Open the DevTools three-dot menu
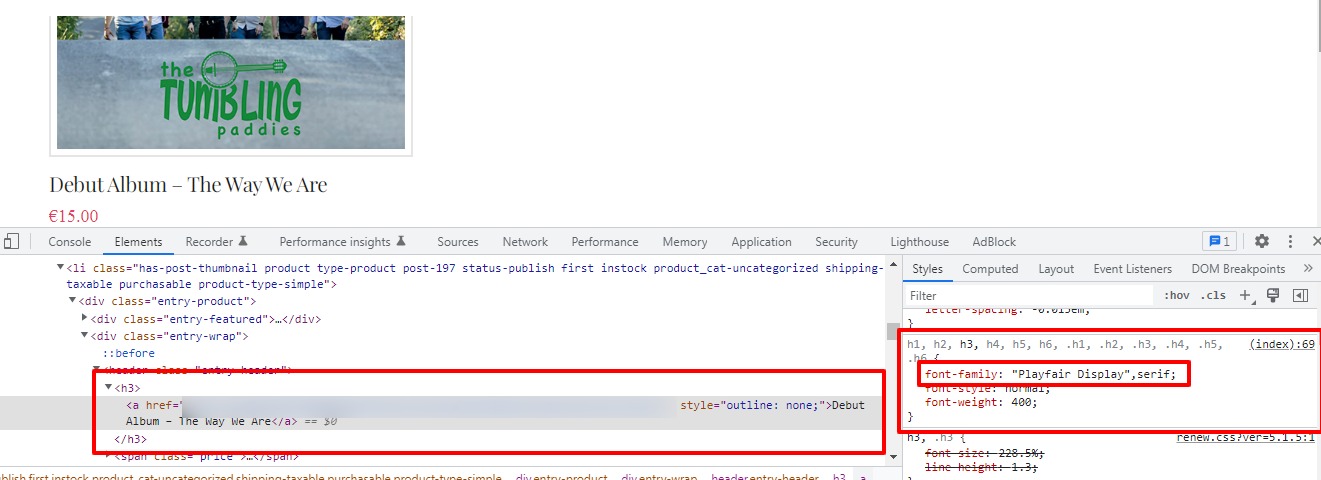 [1290, 242]
